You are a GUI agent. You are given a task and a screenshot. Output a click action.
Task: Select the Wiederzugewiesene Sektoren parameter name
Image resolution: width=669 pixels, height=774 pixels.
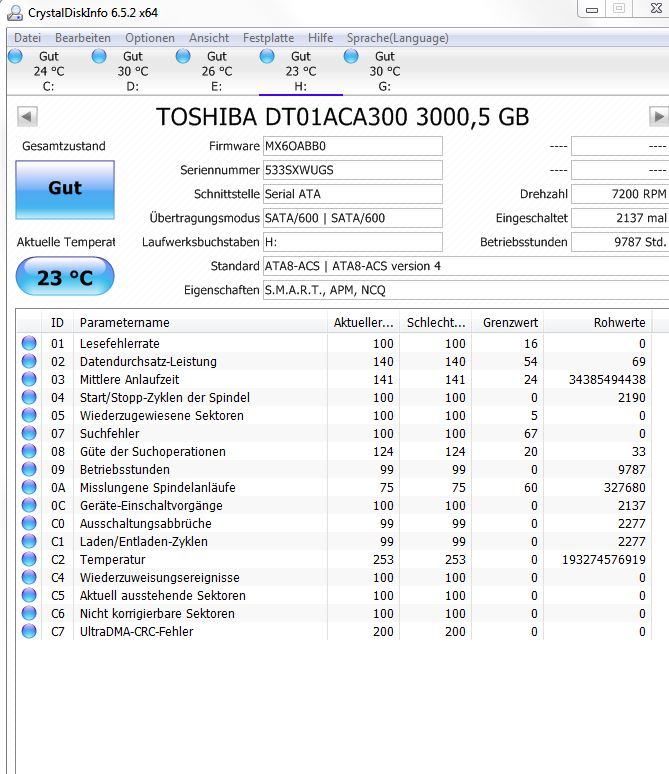click(161, 416)
